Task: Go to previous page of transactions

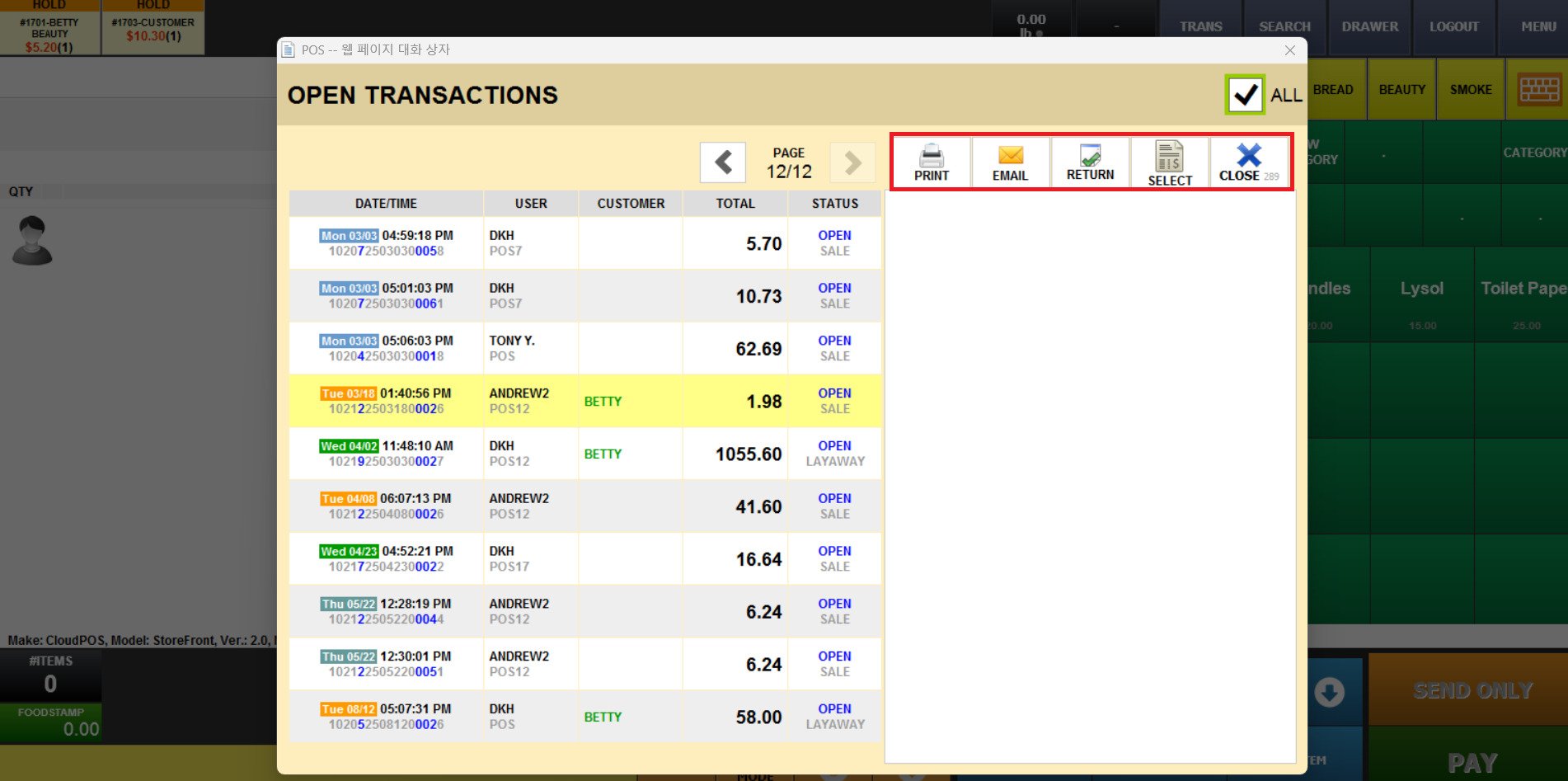Action: [x=723, y=162]
